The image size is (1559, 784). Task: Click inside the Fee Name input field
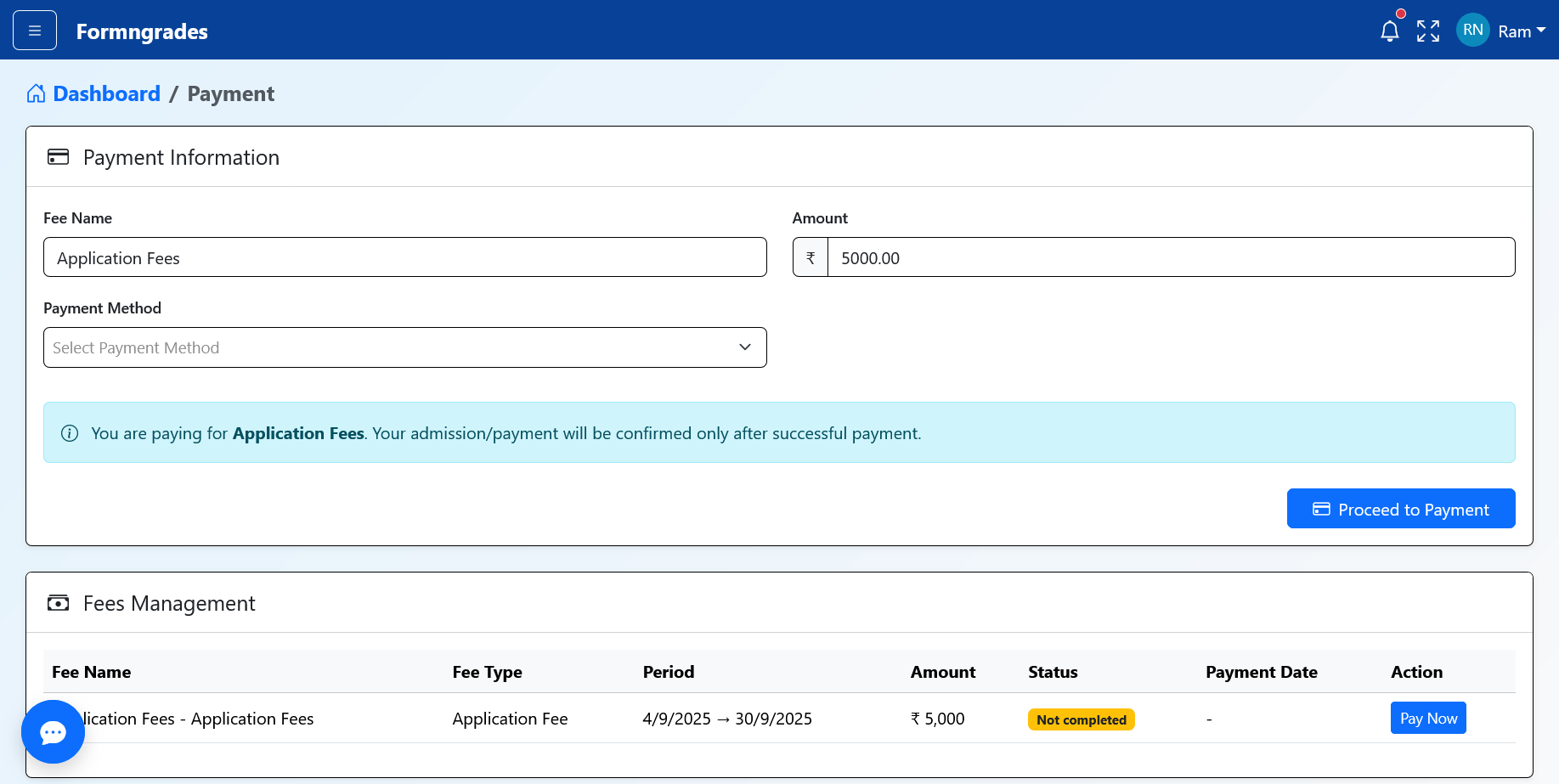(x=404, y=257)
